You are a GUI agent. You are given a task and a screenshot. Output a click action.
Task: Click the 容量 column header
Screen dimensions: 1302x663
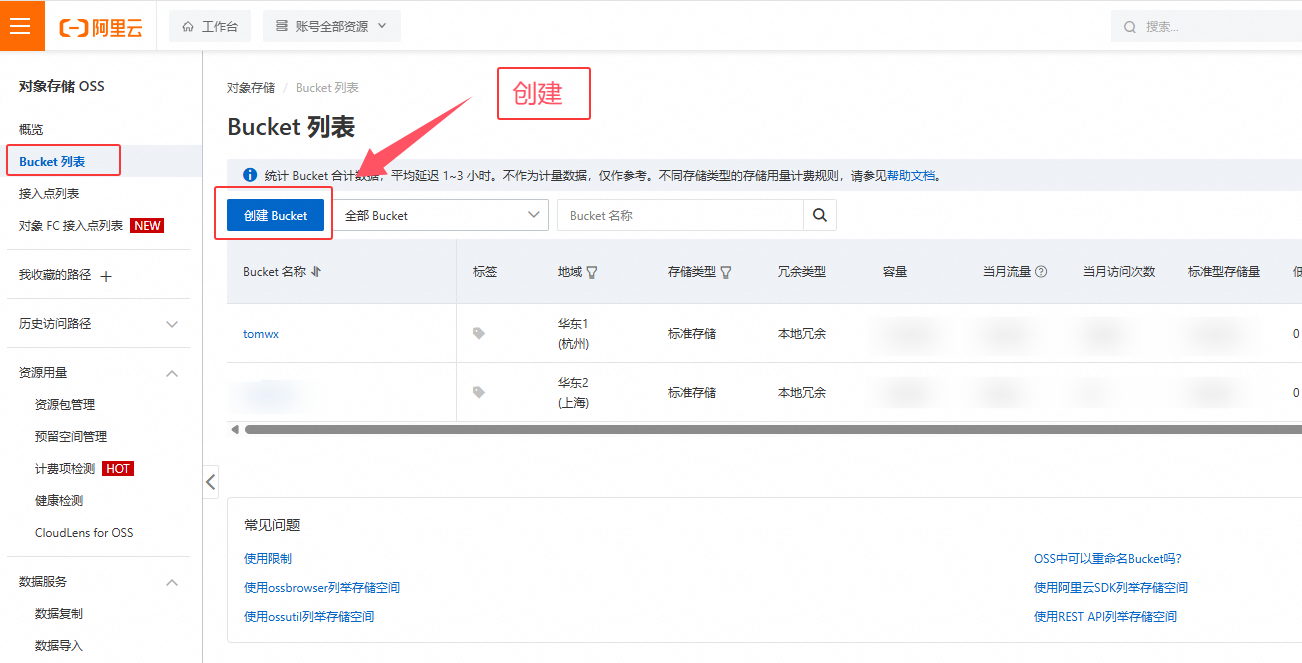click(895, 272)
